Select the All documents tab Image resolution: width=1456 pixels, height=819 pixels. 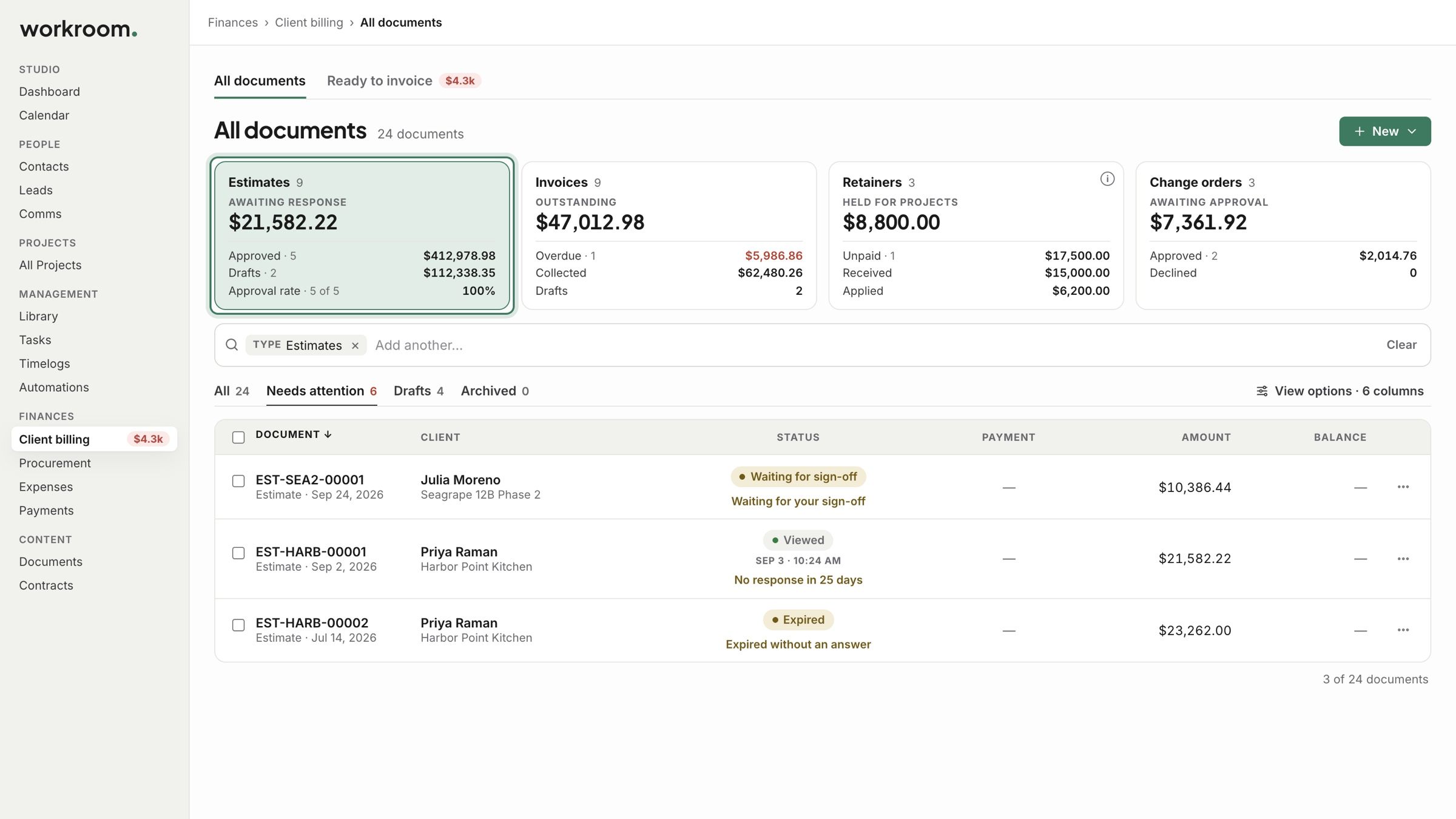pos(260,81)
